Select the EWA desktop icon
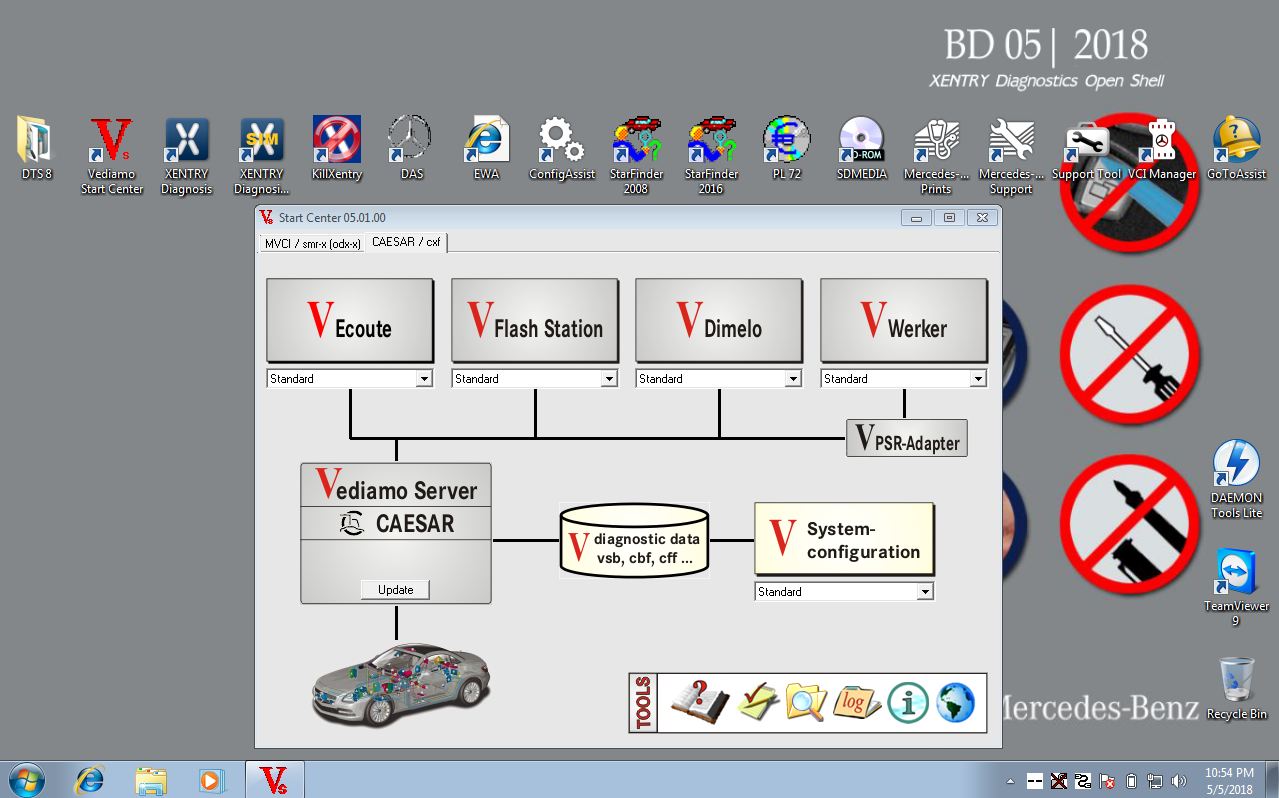1279x798 pixels. [x=487, y=148]
